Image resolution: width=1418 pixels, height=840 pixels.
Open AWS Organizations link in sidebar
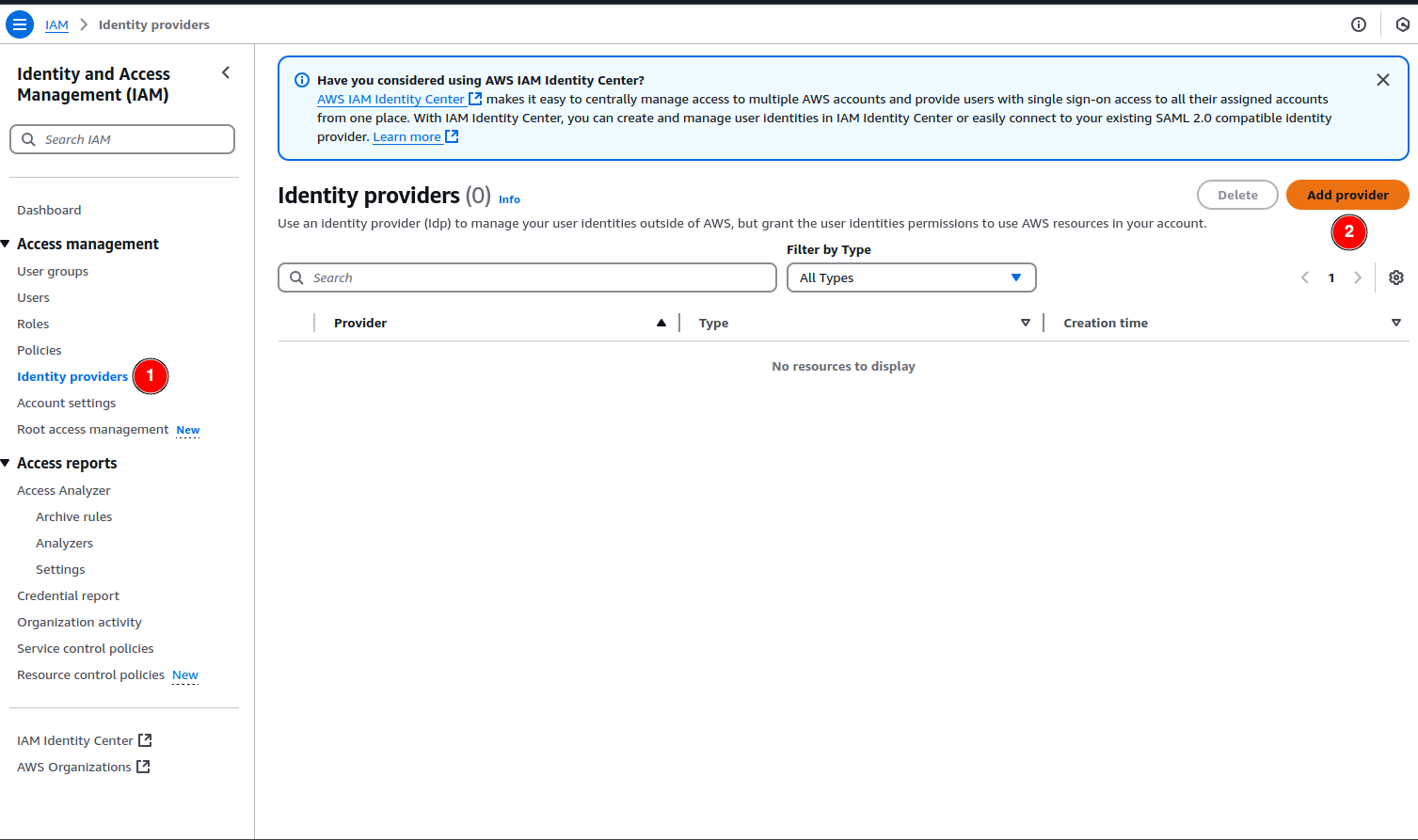[x=74, y=767]
